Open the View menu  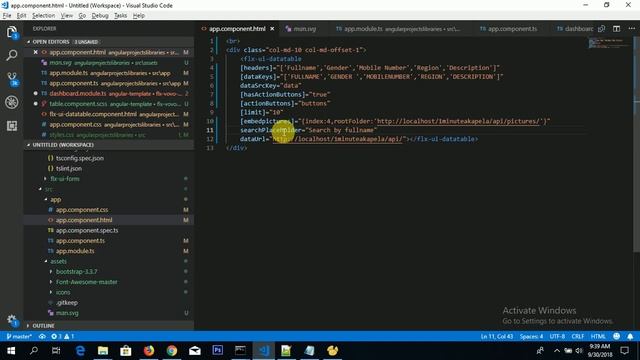click(x=67, y=16)
